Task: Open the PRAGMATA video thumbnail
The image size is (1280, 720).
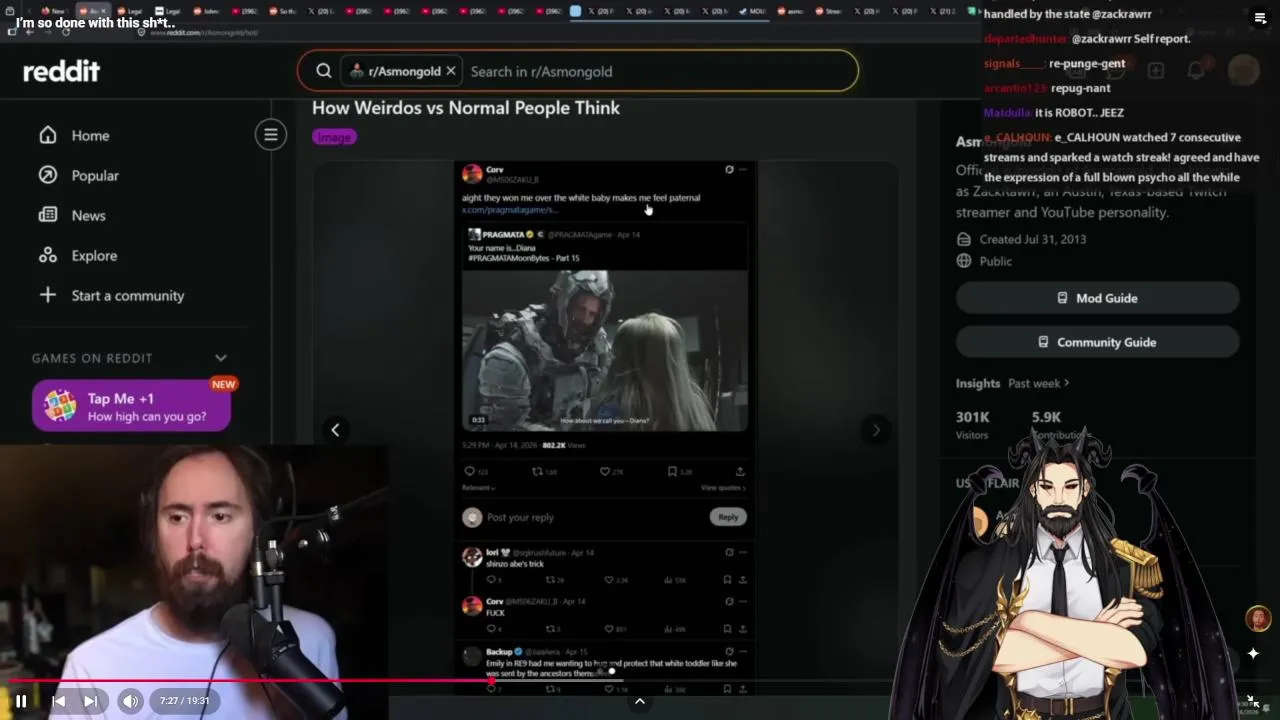Action: click(604, 350)
